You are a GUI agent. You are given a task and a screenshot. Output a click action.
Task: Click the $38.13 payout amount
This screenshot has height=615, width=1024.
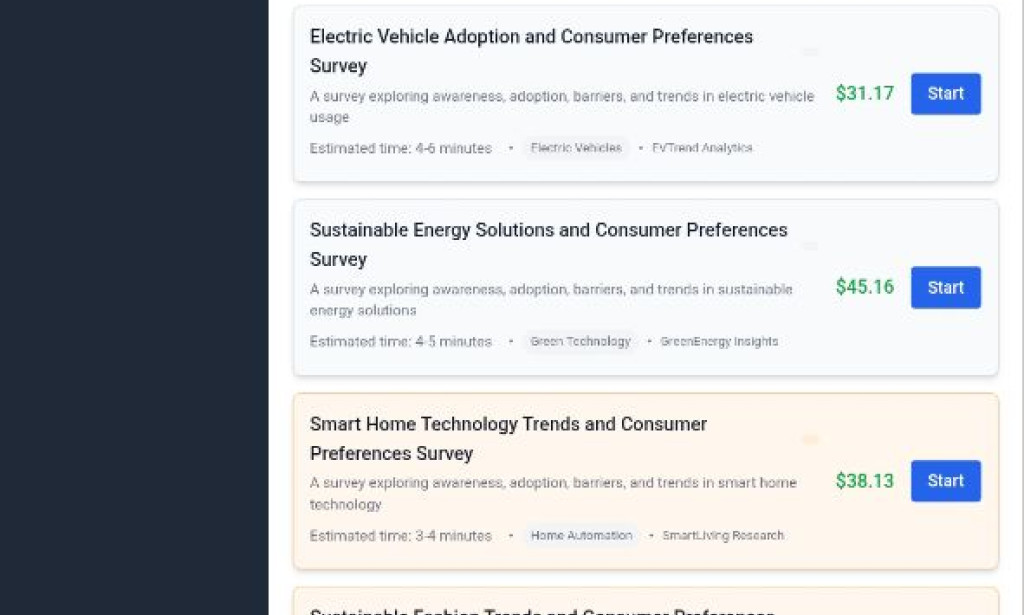tap(864, 481)
